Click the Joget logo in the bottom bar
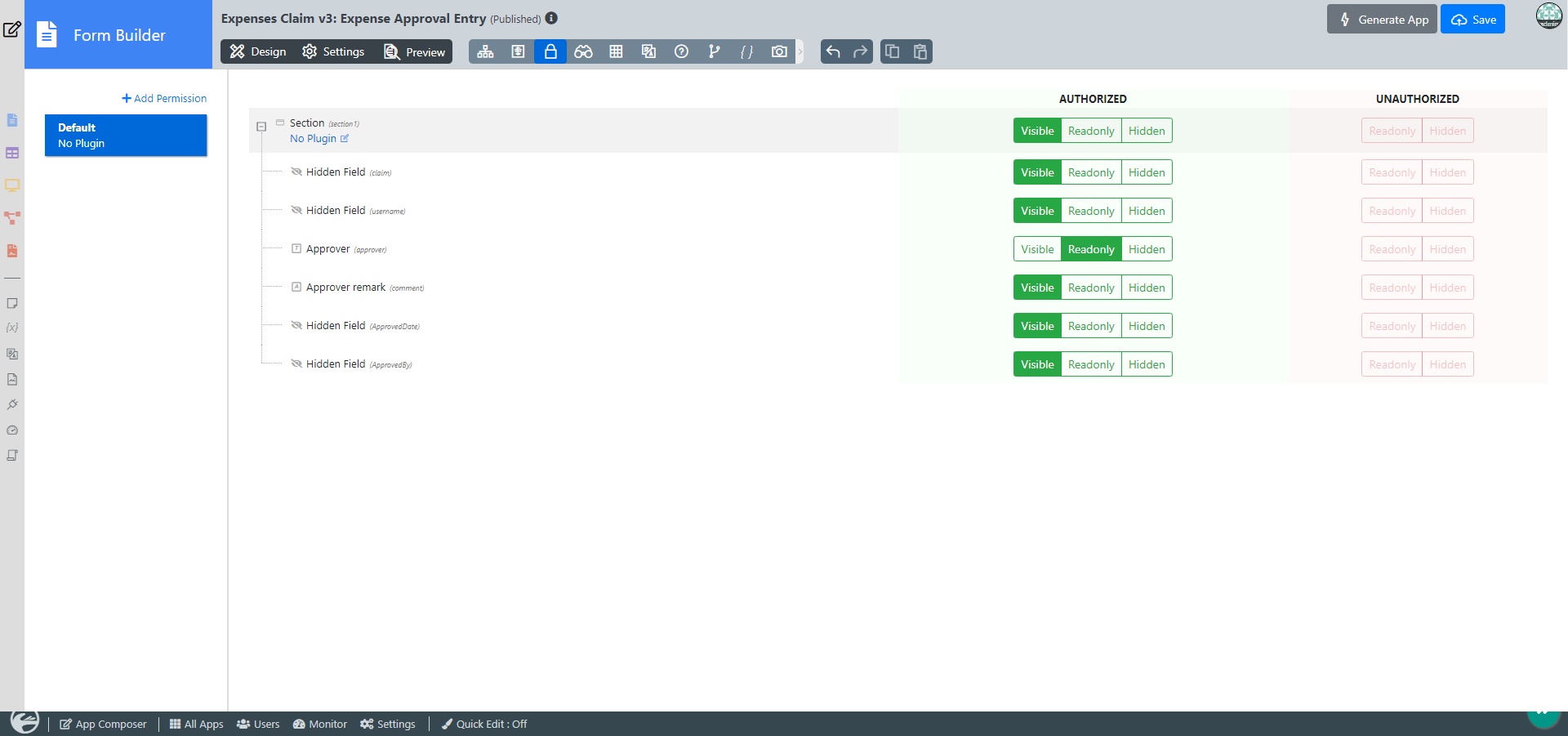 coord(24,722)
